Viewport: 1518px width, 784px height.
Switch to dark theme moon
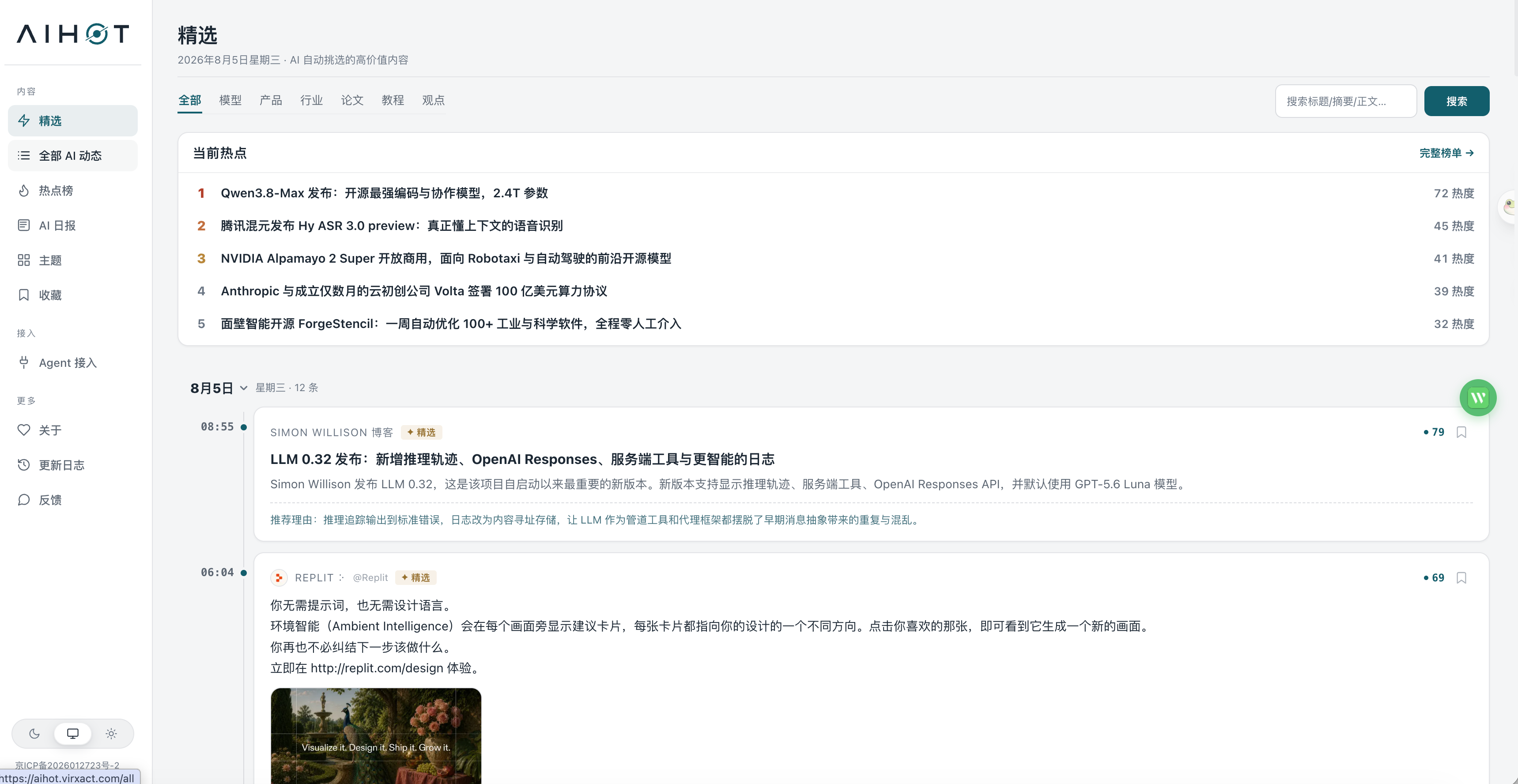point(35,733)
